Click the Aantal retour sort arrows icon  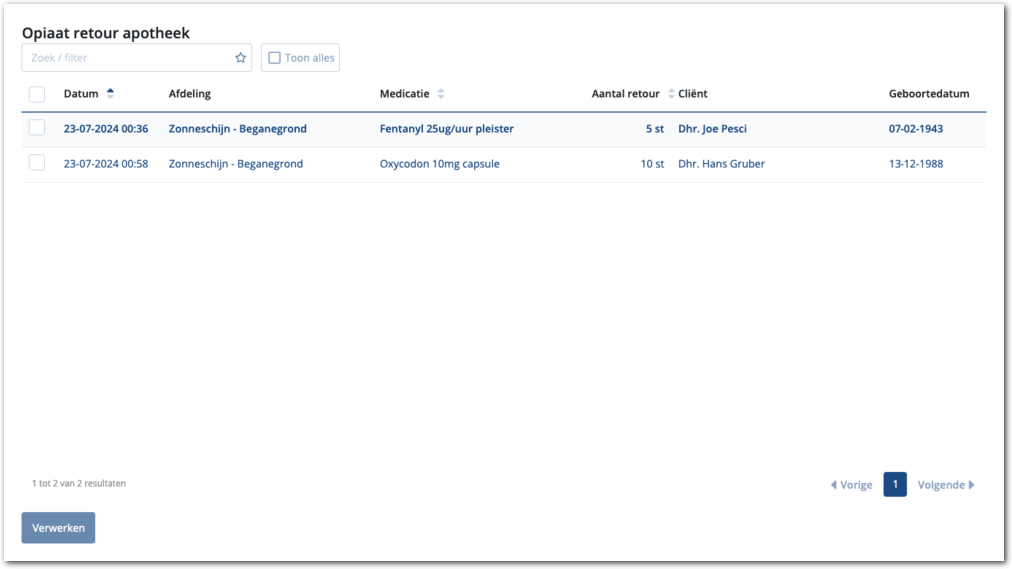[x=671, y=94]
